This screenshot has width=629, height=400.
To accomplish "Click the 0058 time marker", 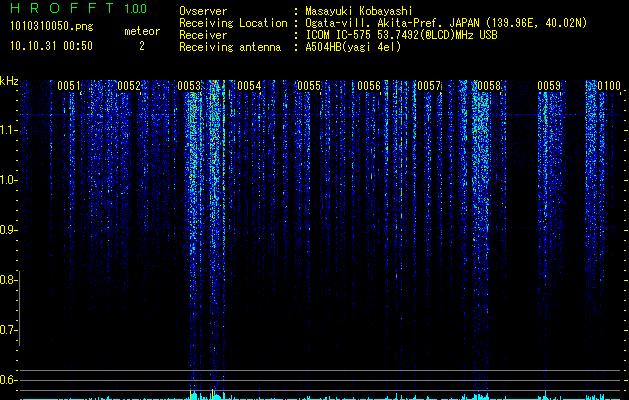I will coord(489,86).
